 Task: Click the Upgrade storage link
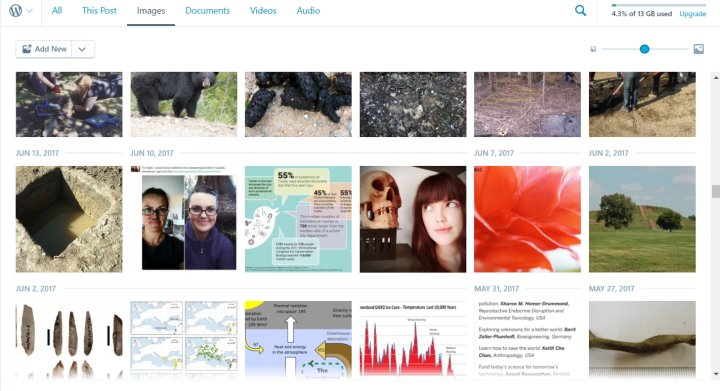pos(692,14)
